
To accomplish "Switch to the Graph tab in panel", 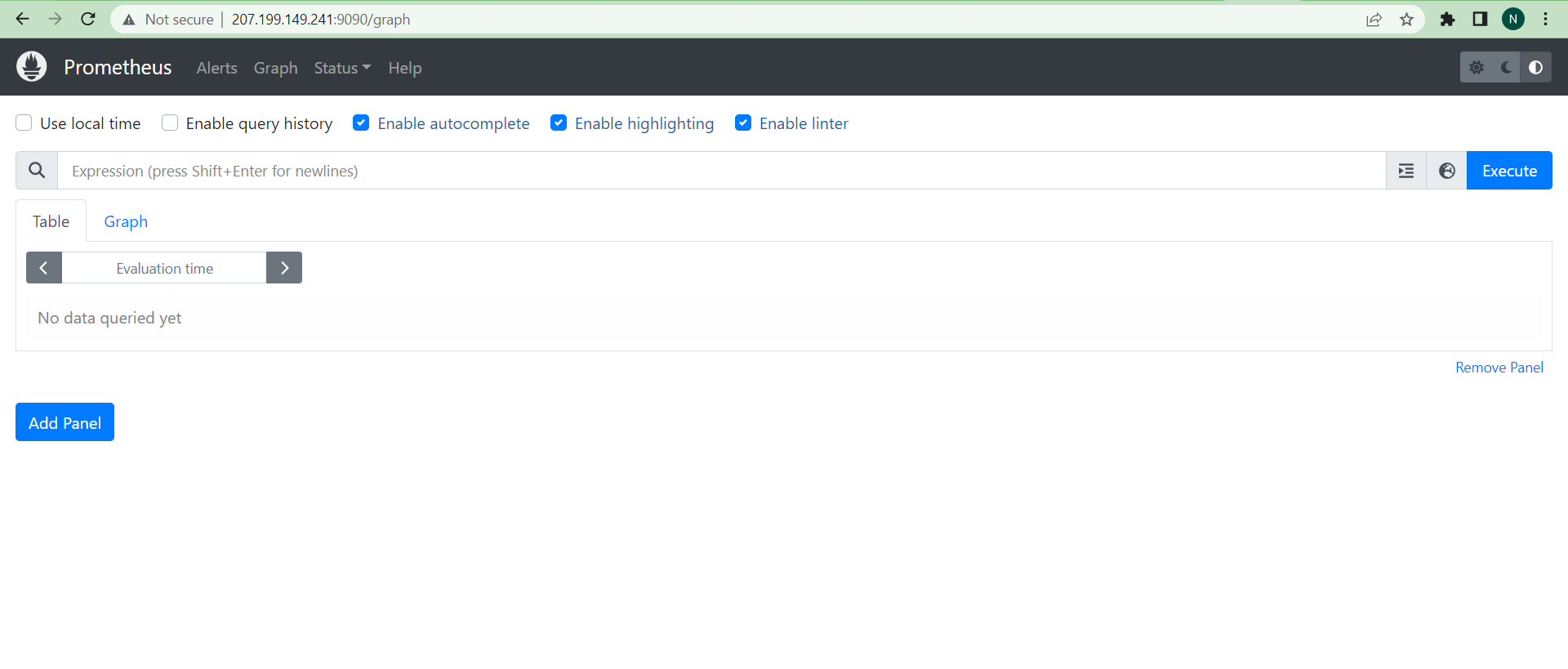I will click(x=126, y=221).
